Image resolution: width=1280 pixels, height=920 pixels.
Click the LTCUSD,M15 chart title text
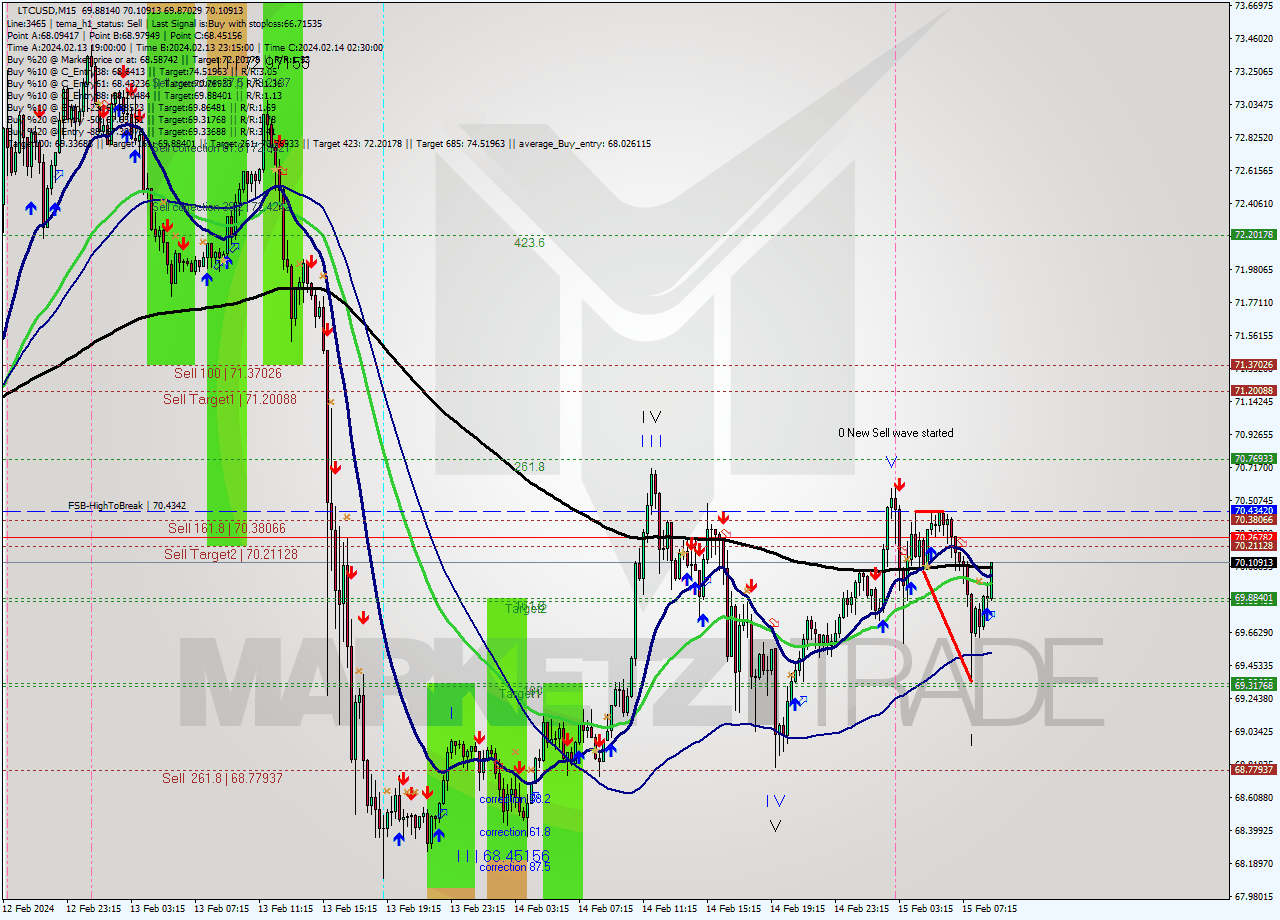coord(46,9)
